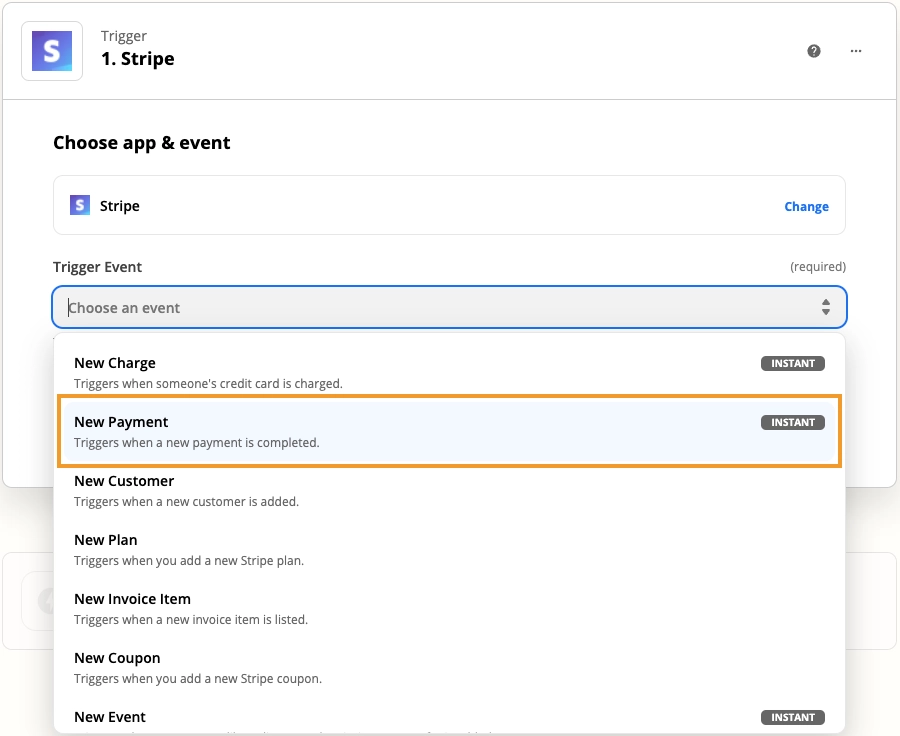Select the New Payment event
The height and width of the screenshot is (736, 900).
pos(449,432)
